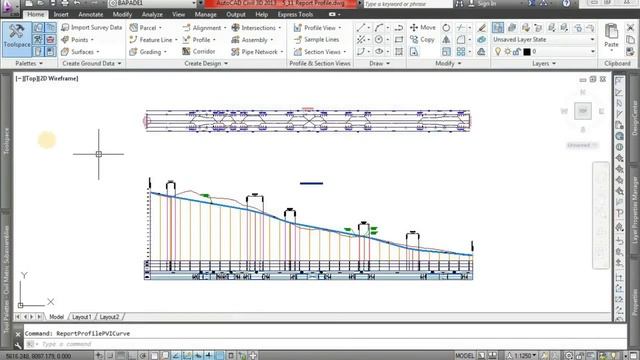Open Layer Properties manager icon

point(498,28)
